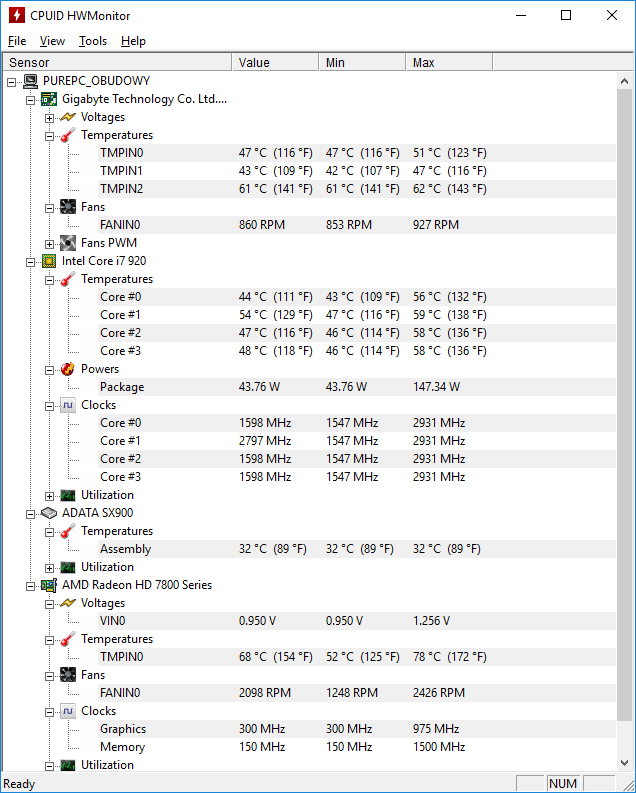
Task: Select the TMPIN1 row
Action: 357,171
